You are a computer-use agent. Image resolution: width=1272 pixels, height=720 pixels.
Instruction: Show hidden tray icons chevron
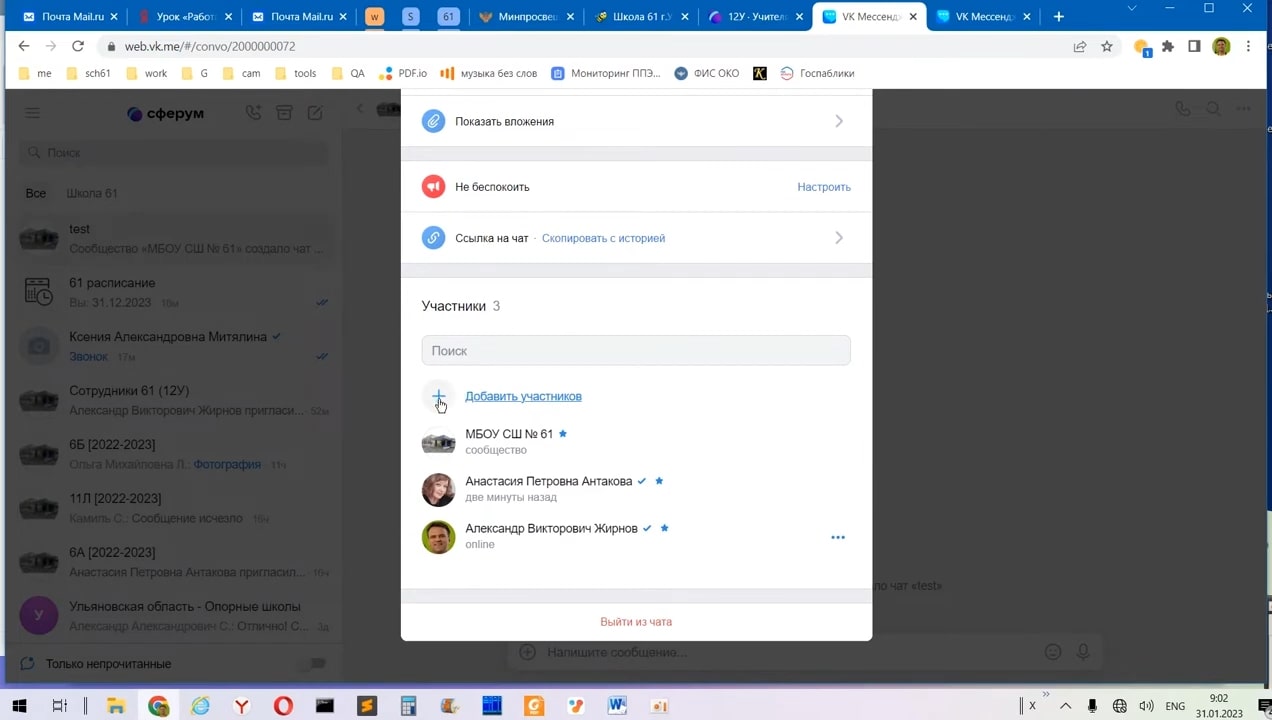(1065, 706)
